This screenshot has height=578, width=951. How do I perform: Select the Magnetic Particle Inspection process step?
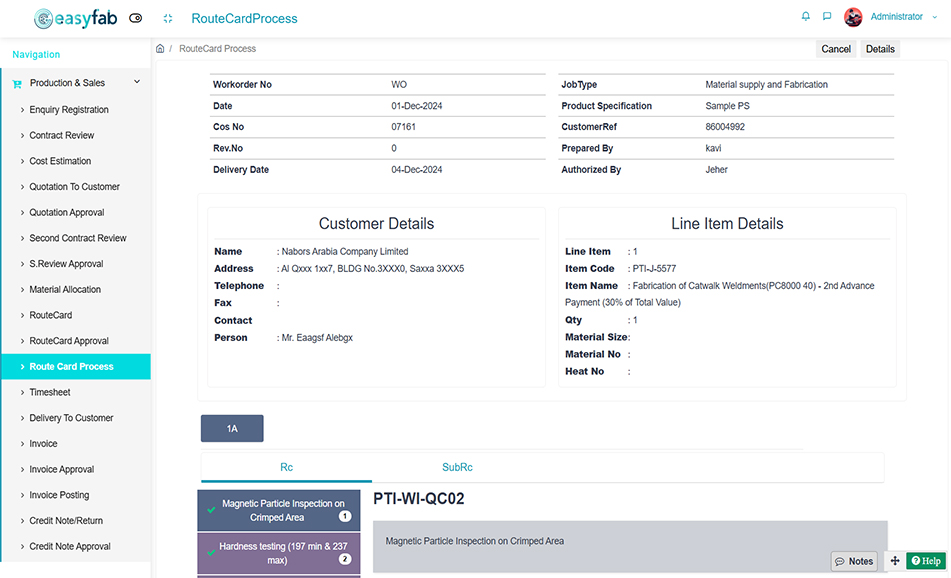click(280, 510)
